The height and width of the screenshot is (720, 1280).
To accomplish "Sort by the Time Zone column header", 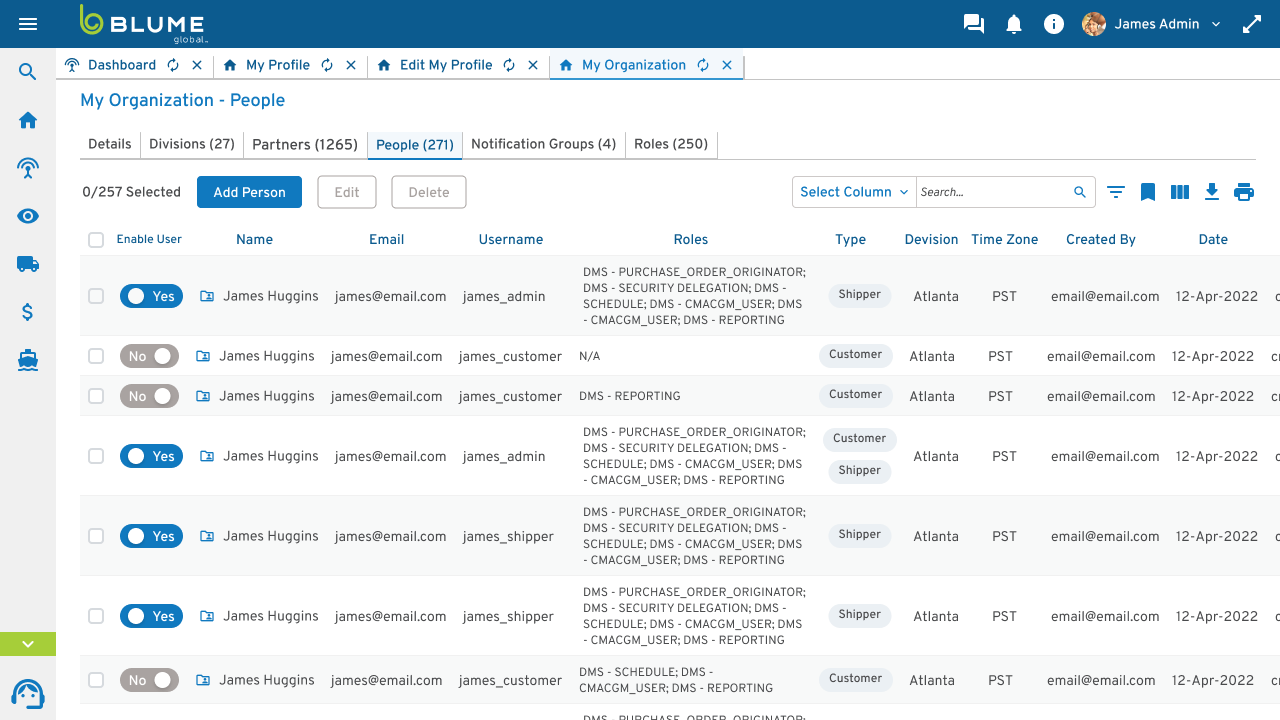I will 1005,240.
